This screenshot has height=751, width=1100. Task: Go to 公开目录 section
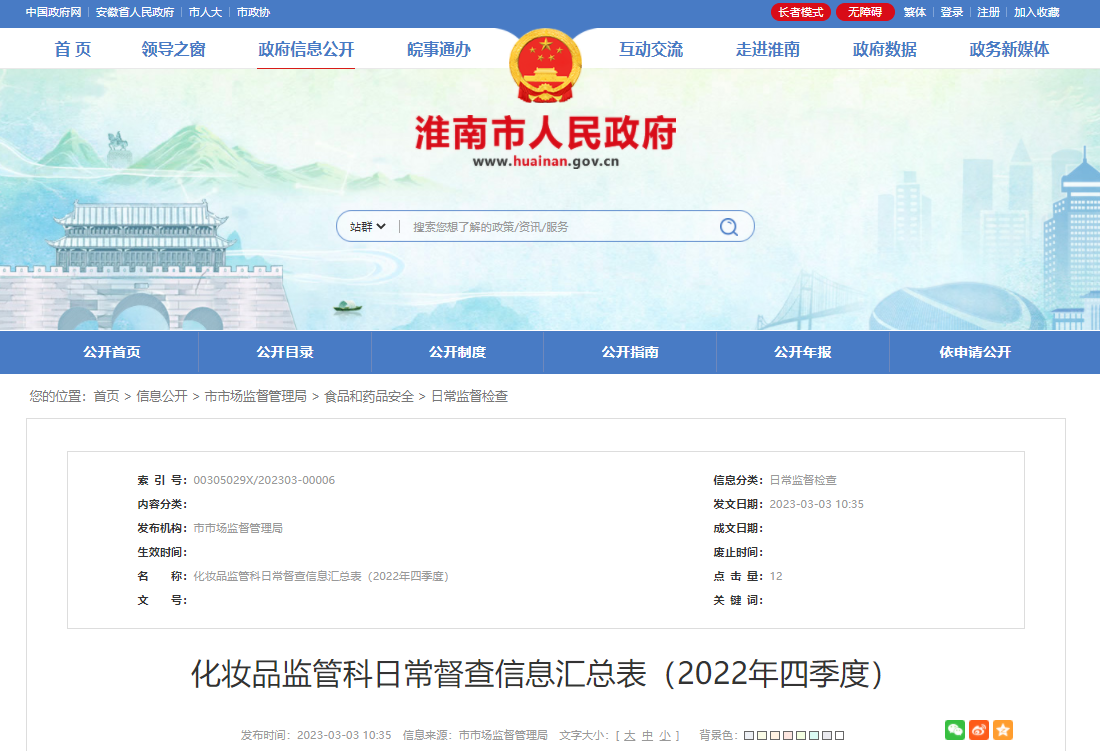(x=285, y=352)
